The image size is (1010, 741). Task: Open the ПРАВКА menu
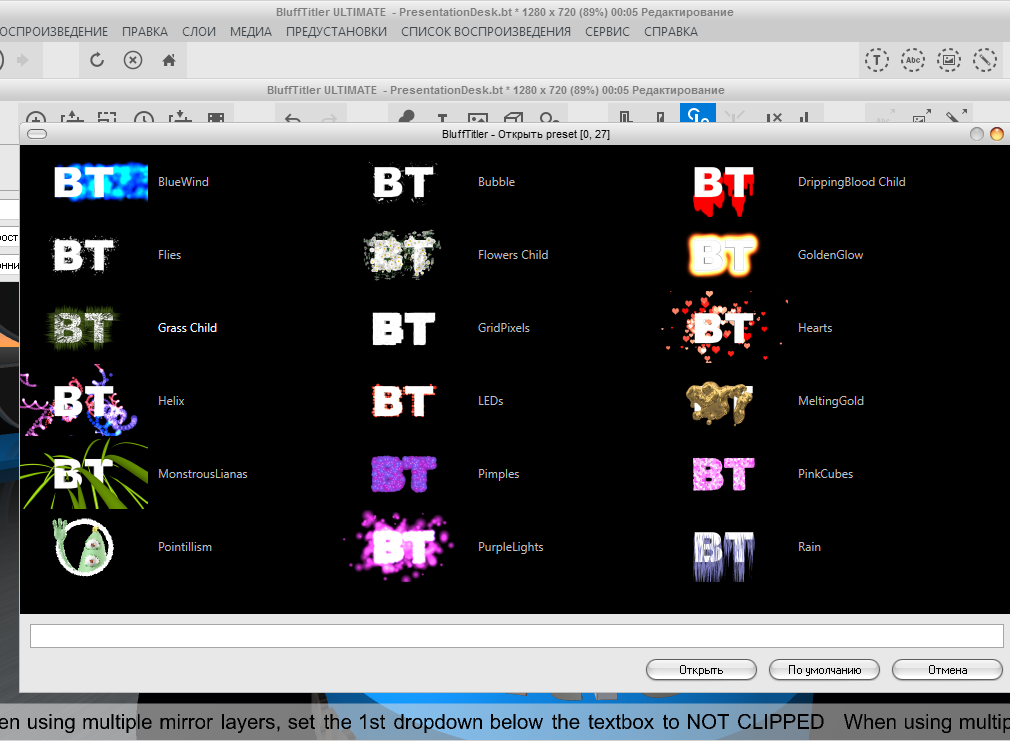[x=144, y=32]
